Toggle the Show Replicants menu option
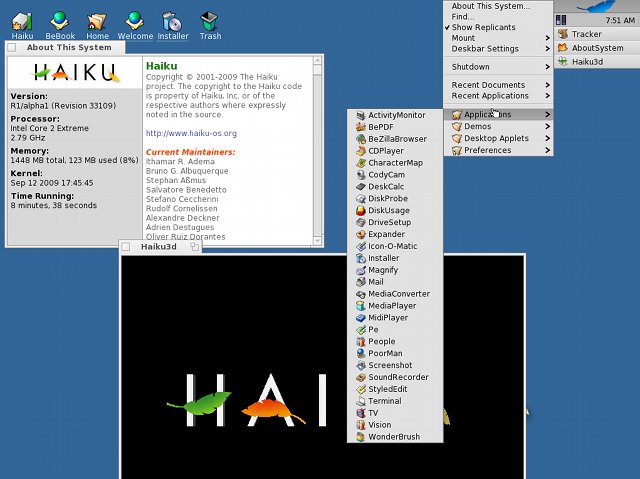The image size is (640, 479). click(498, 27)
